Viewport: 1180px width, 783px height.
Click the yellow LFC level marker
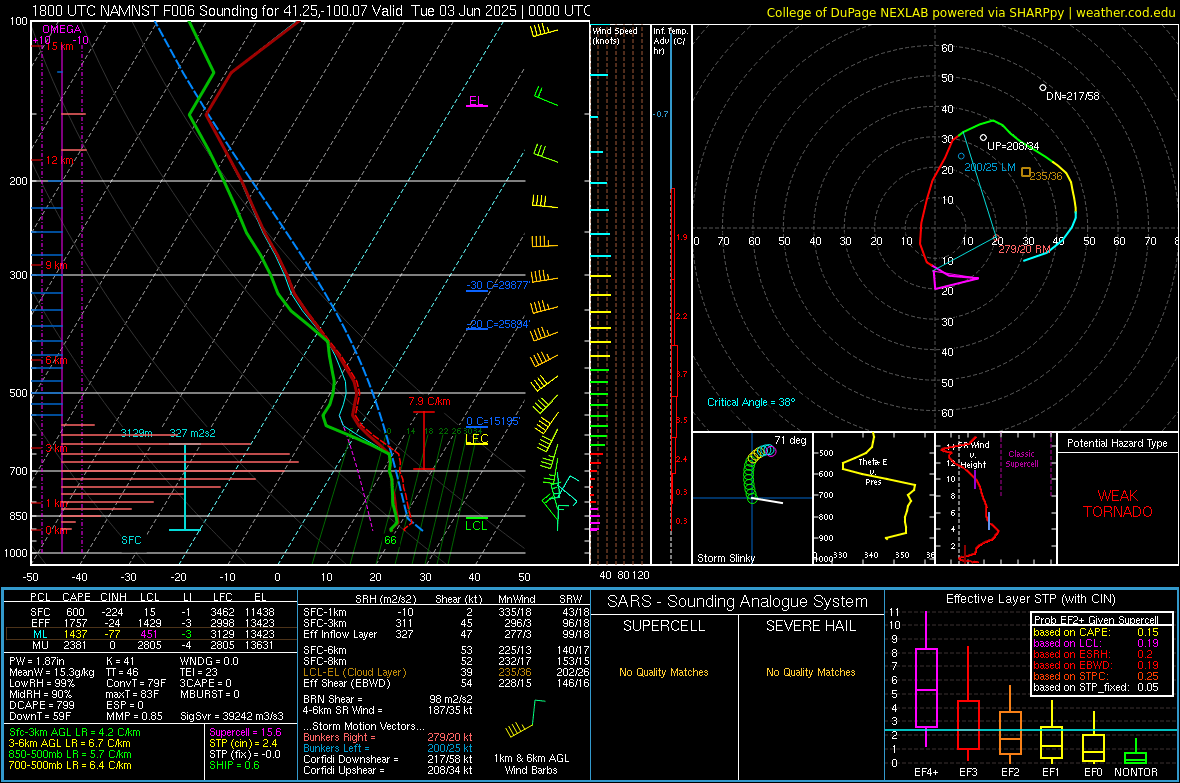[x=476, y=438]
